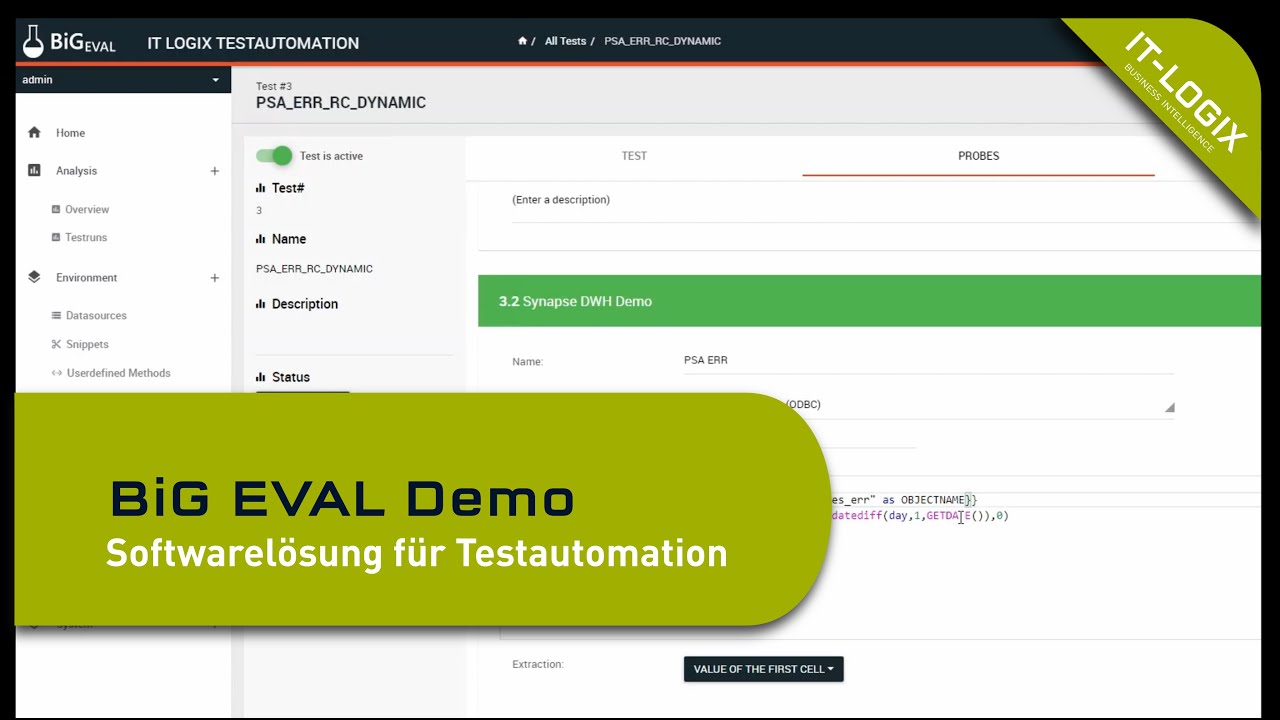Click the Snippets scissors icon
The image size is (1280, 720).
[56, 345]
